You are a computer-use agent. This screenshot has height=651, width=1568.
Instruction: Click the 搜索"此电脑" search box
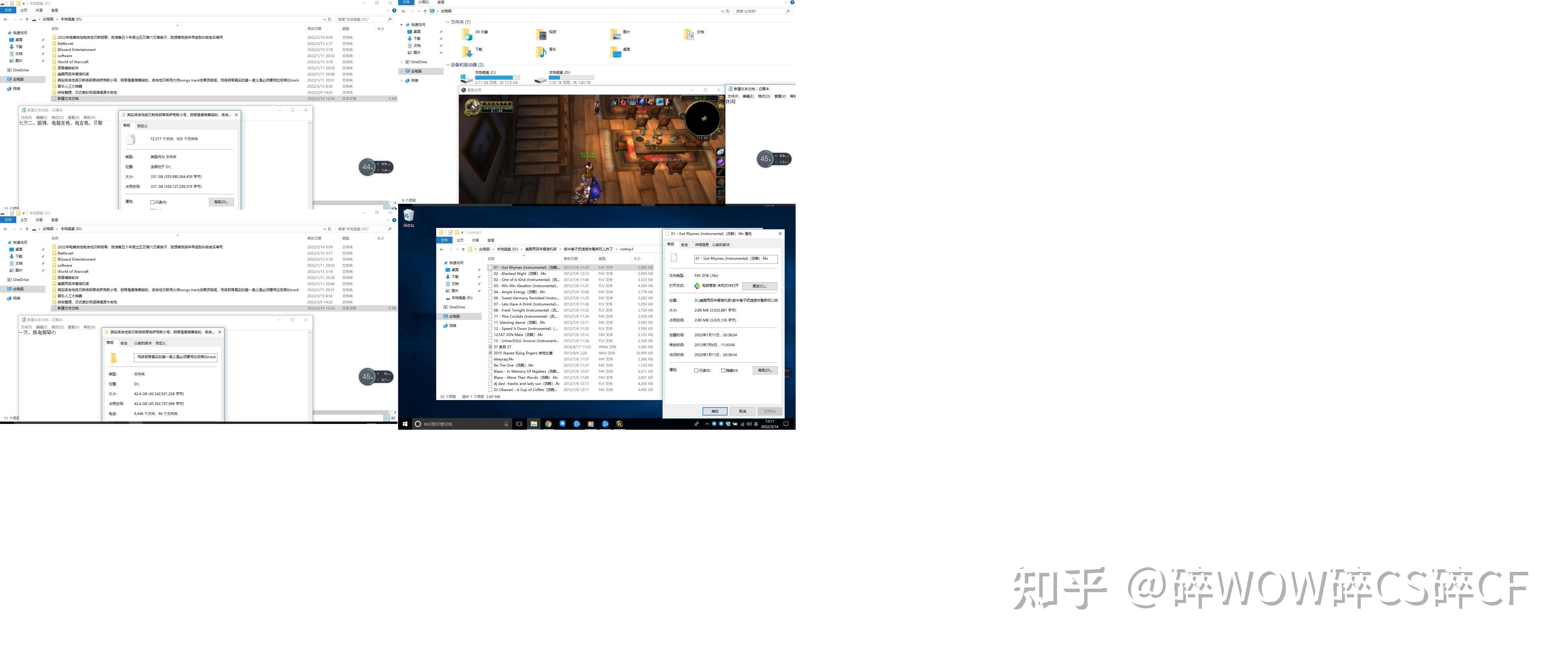point(762,11)
